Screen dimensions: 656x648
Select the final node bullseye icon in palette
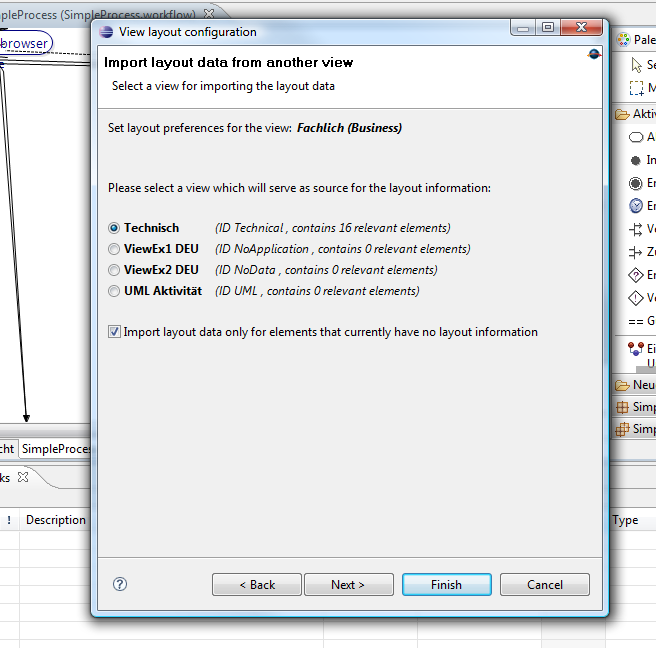tap(636, 183)
